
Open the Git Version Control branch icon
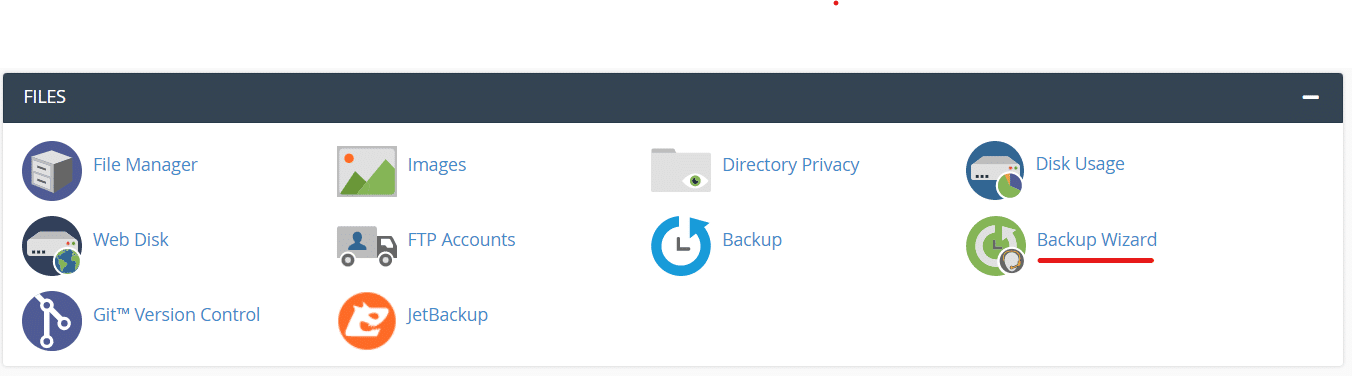pos(51,321)
